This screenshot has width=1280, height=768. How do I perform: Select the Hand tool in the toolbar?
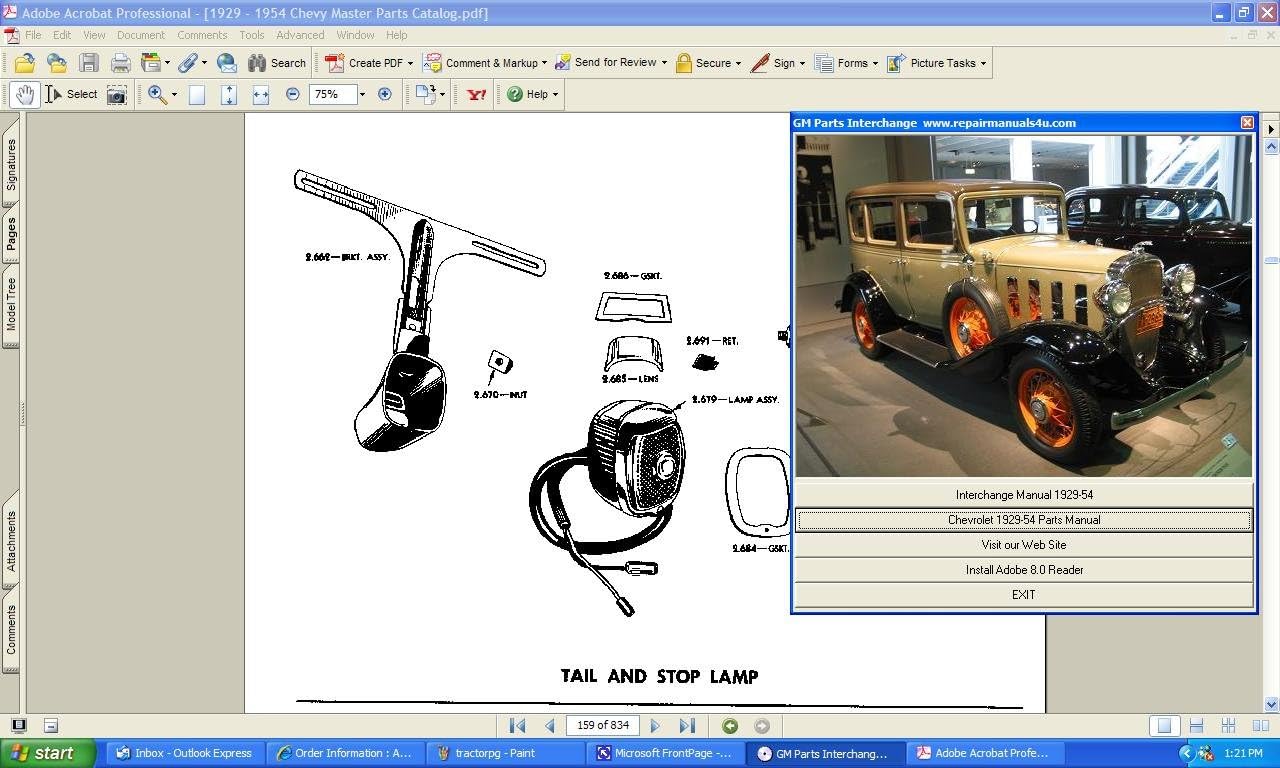coord(24,94)
